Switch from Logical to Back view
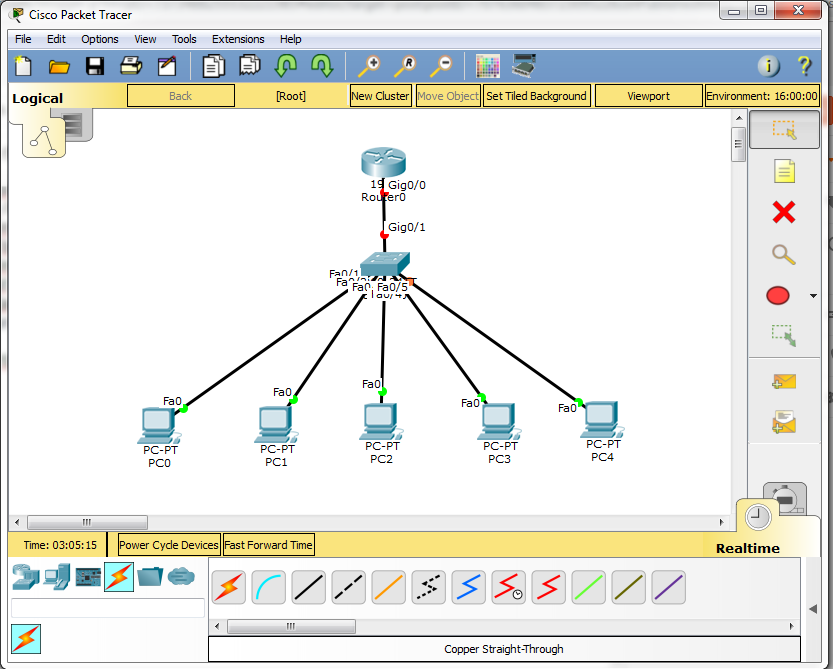Screen dimensions: 833x669 click(x=180, y=95)
